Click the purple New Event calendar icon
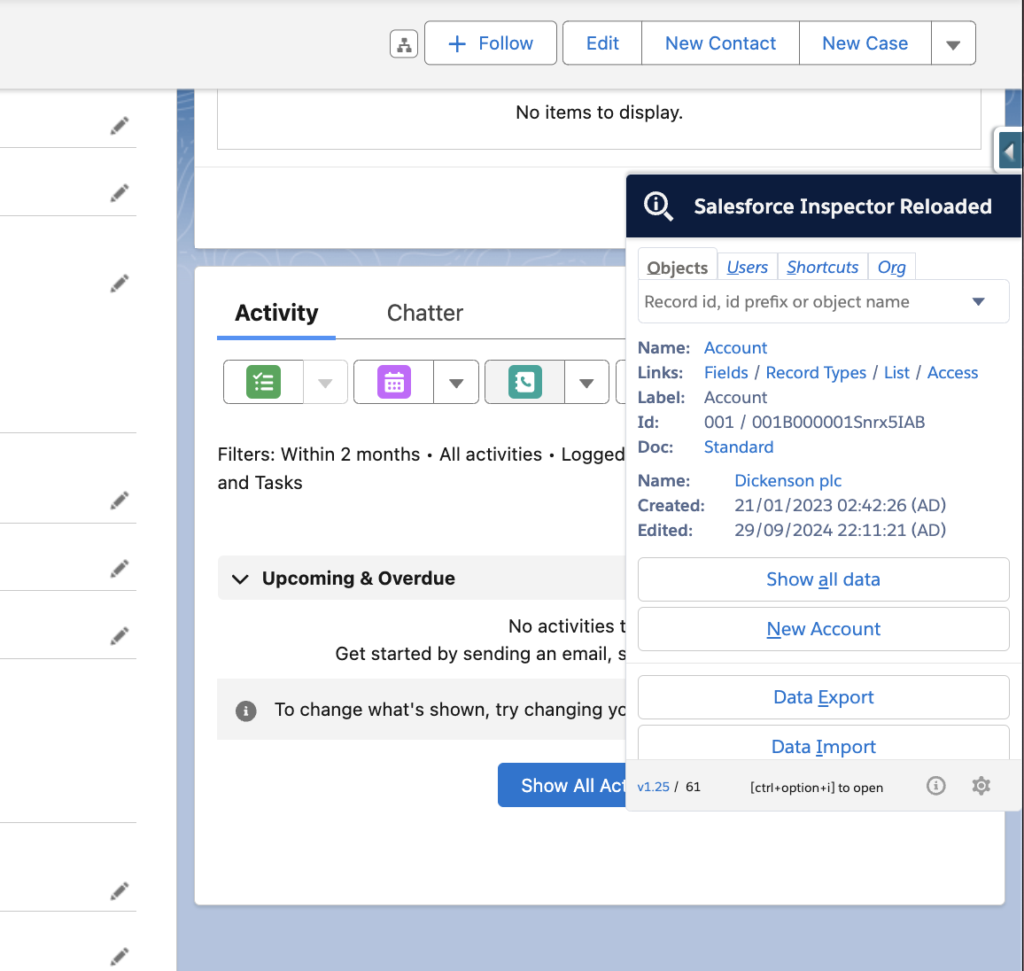The image size is (1024, 971). pyautogui.click(x=394, y=382)
